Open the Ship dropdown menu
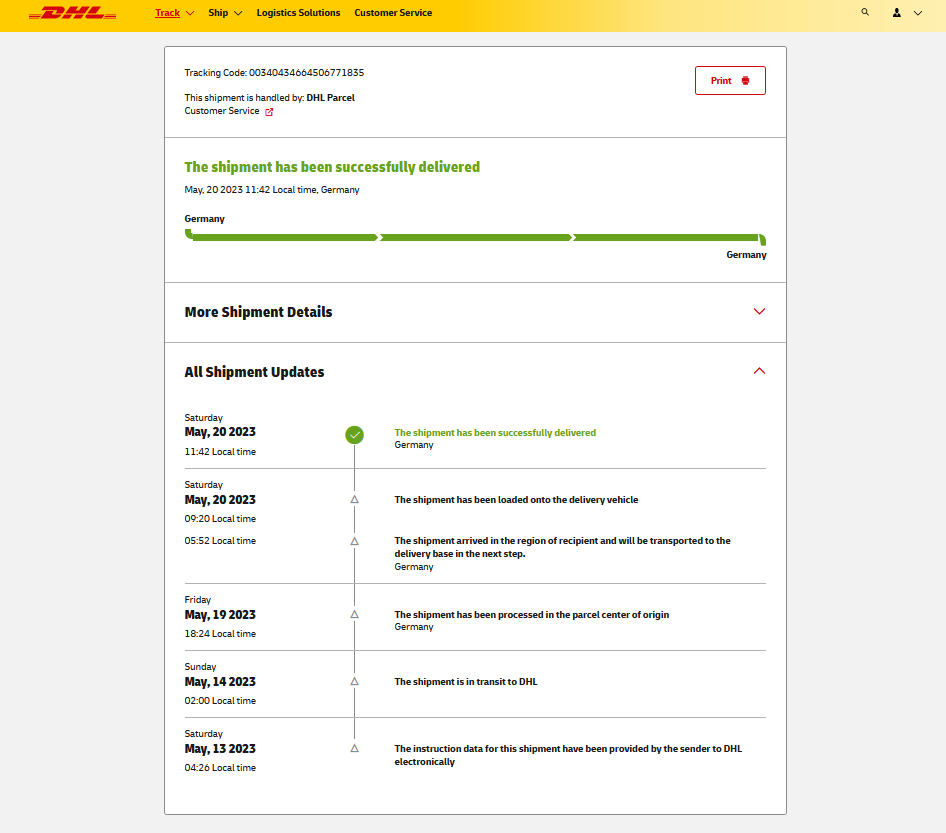The height and width of the screenshot is (833, 946). 225,13
